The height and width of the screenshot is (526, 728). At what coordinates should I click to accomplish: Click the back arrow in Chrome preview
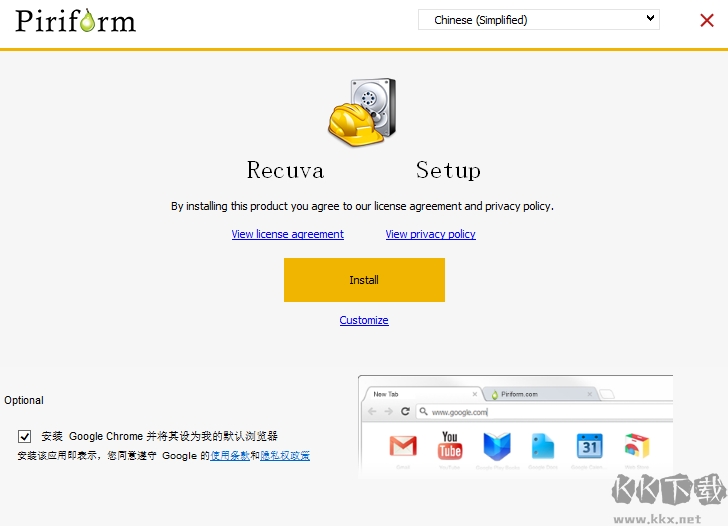tap(372, 411)
